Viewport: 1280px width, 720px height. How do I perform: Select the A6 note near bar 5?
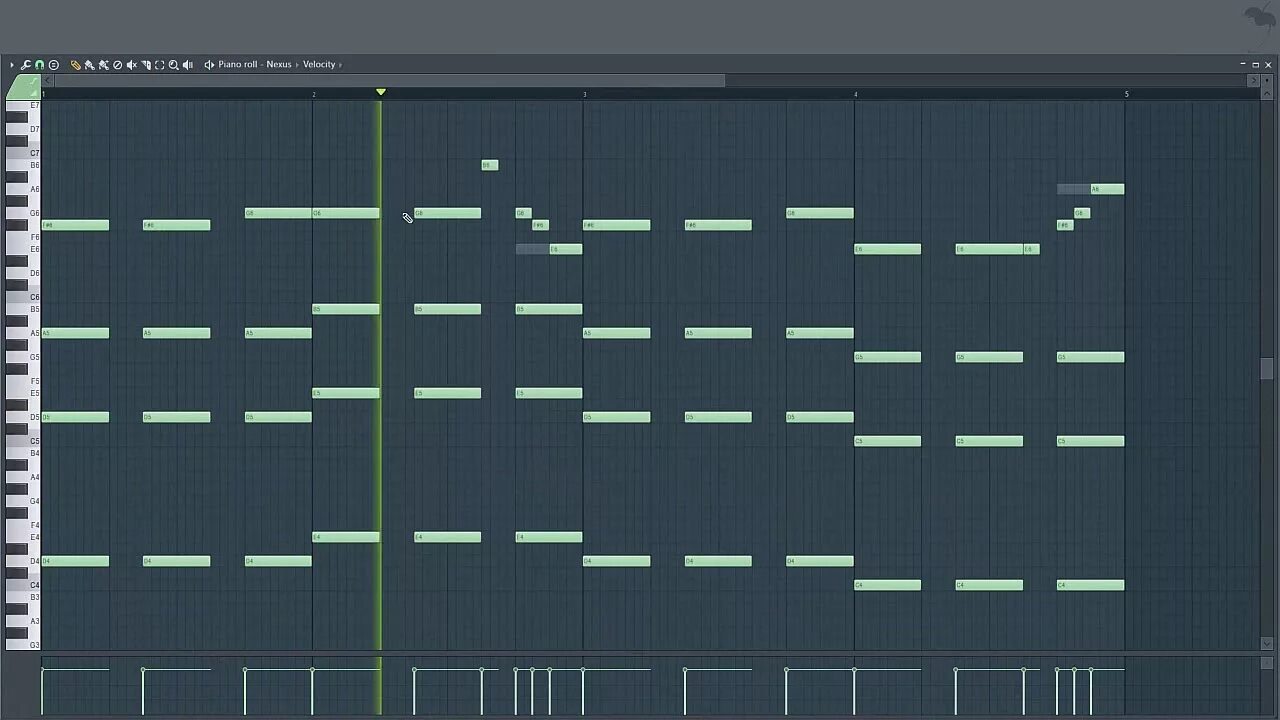(x=1107, y=189)
